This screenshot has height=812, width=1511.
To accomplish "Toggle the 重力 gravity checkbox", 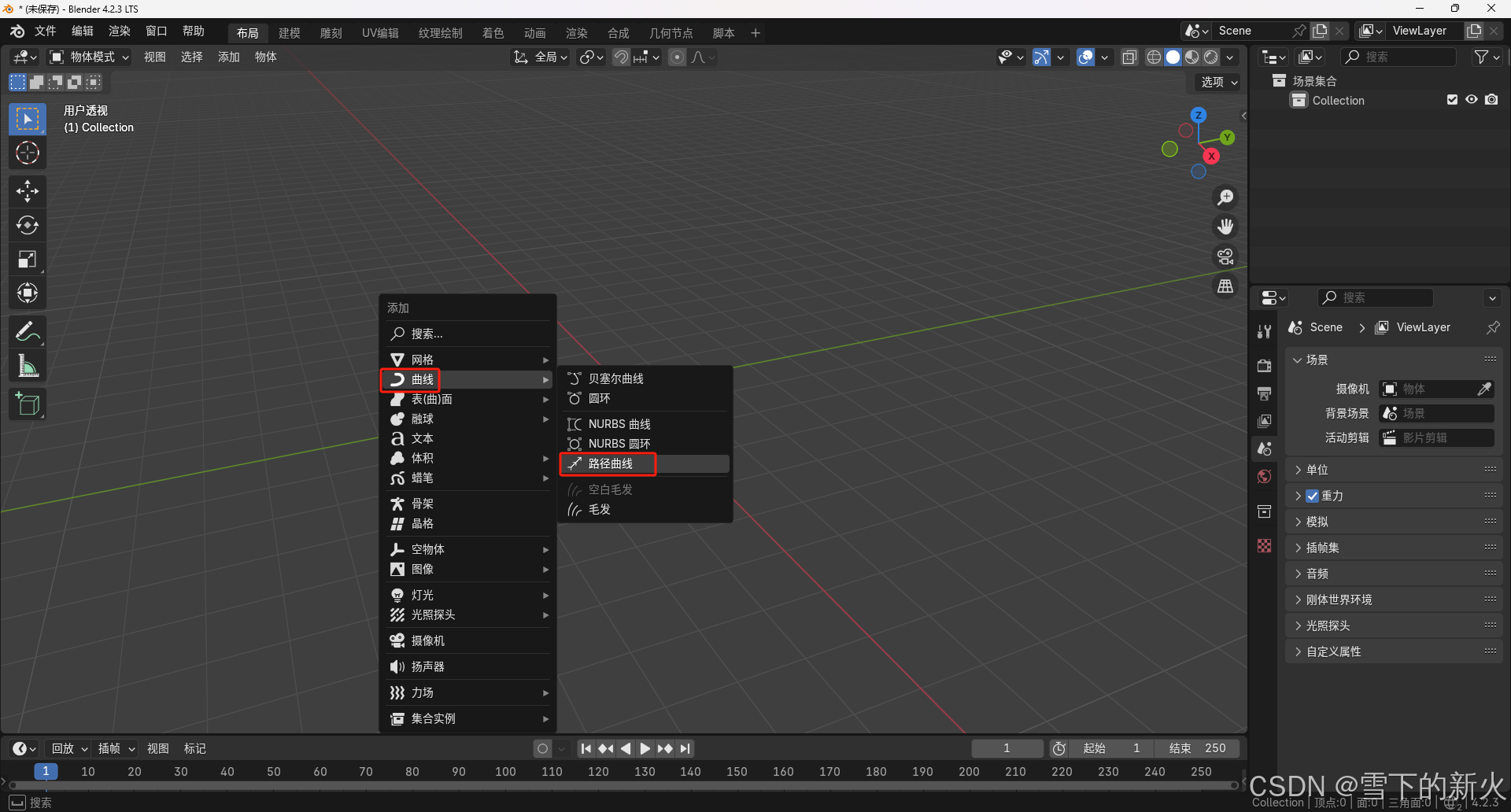I will [1312, 496].
